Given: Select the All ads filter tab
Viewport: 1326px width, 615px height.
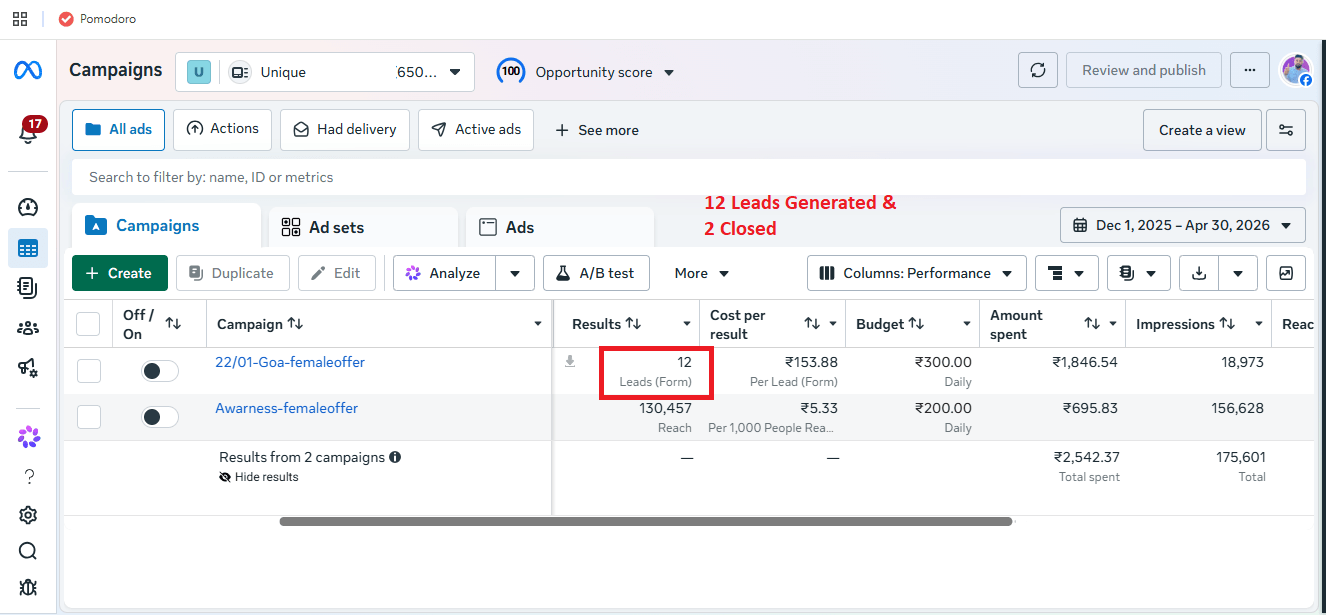Looking at the screenshot, I should [x=119, y=130].
